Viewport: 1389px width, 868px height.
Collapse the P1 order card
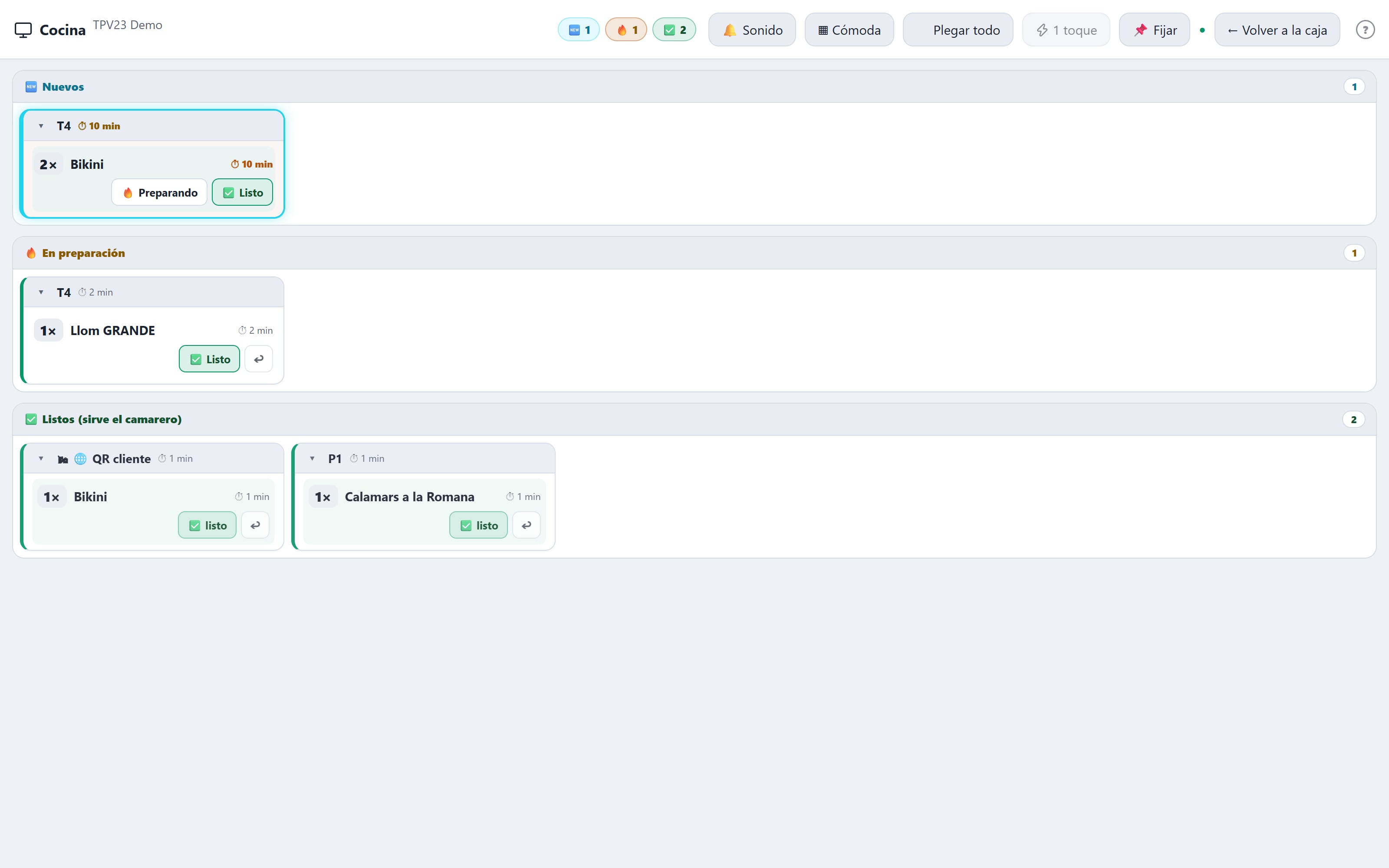(312, 459)
